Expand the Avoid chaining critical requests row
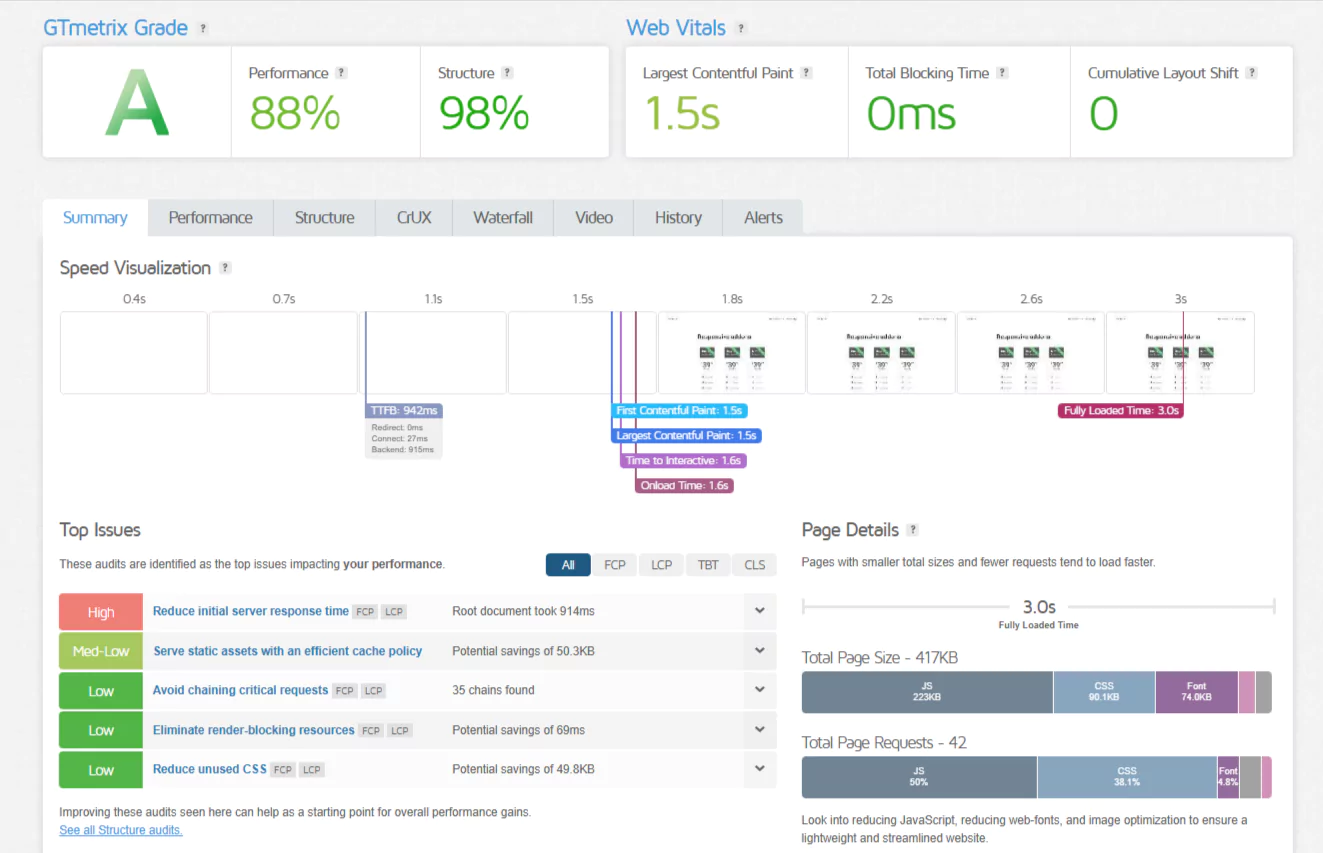The height and width of the screenshot is (853, 1323). [760, 690]
